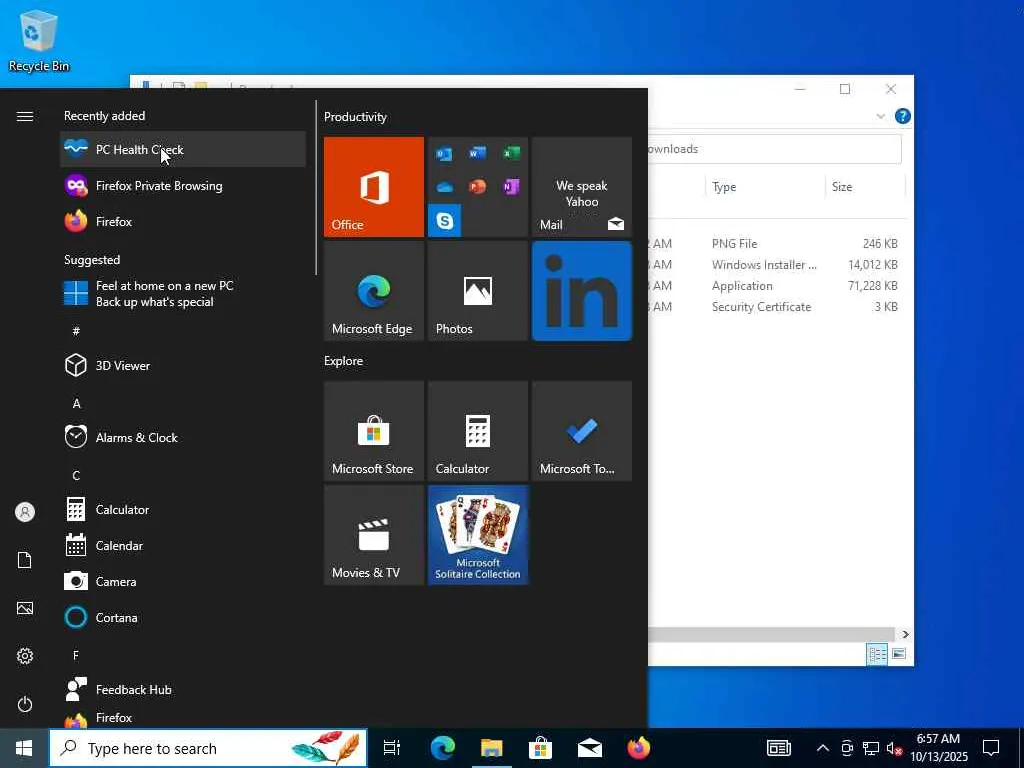The image size is (1024, 768).
Task: Open Task View on the taskbar
Action: (x=392, y=748)
